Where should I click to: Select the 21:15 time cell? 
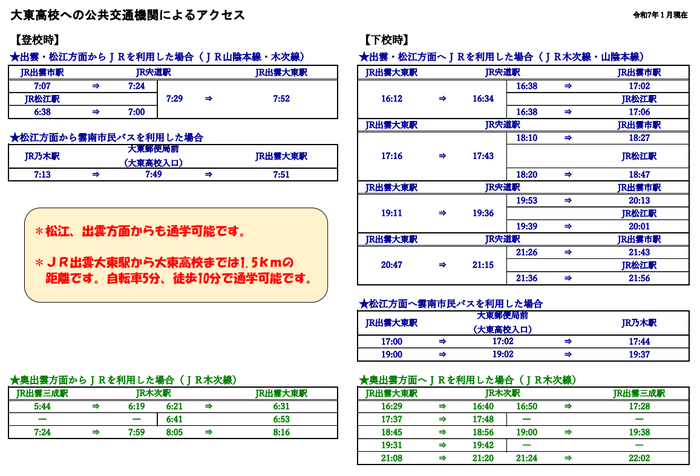(483, 265)
